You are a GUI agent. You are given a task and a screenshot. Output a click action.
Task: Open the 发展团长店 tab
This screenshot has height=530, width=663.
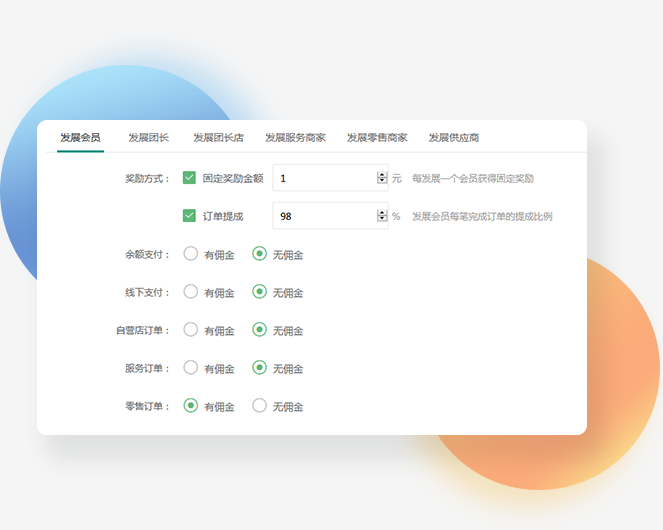(x=218, y=137)
